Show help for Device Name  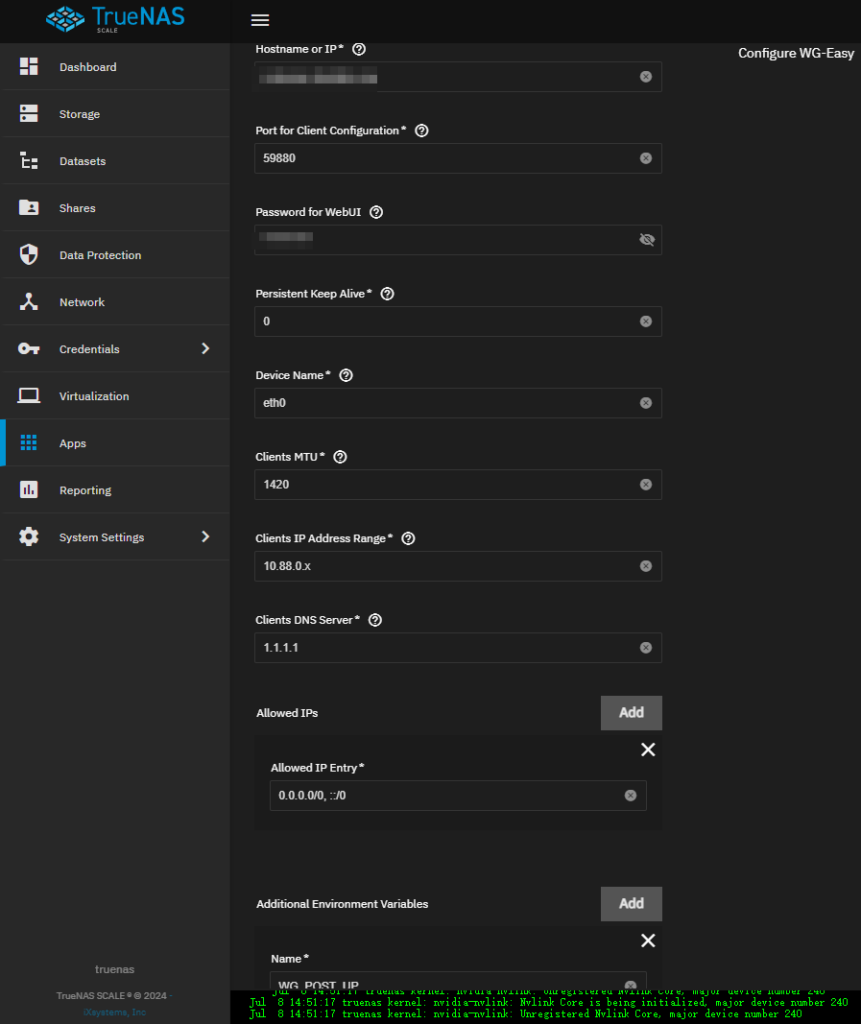tap(346, 376)
